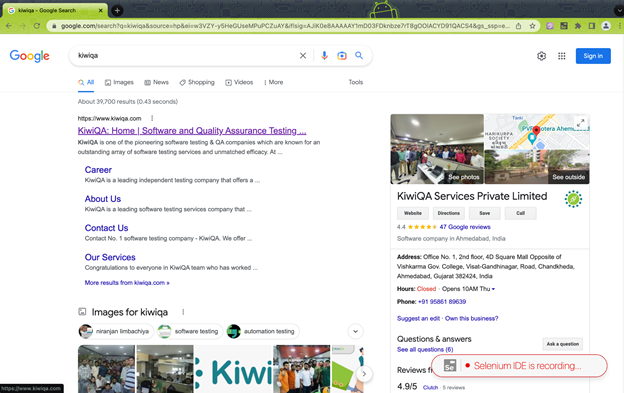Open Clutch reviews link
This screenshot has width=624, height=393.
pyautogui.click(x=430, y=387)
